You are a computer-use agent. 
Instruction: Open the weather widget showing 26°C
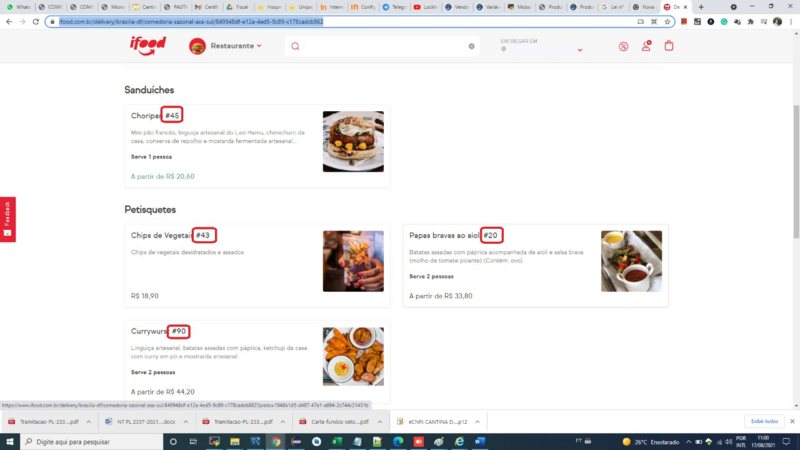[x=651, y=442]
